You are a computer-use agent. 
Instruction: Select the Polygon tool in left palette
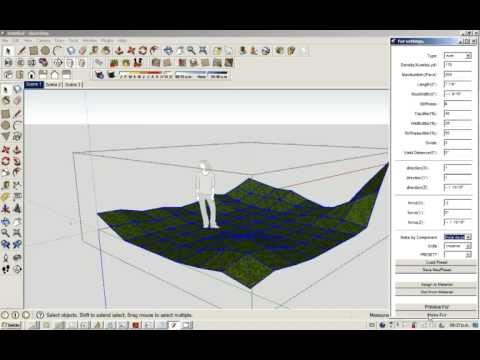click(6, 137)
